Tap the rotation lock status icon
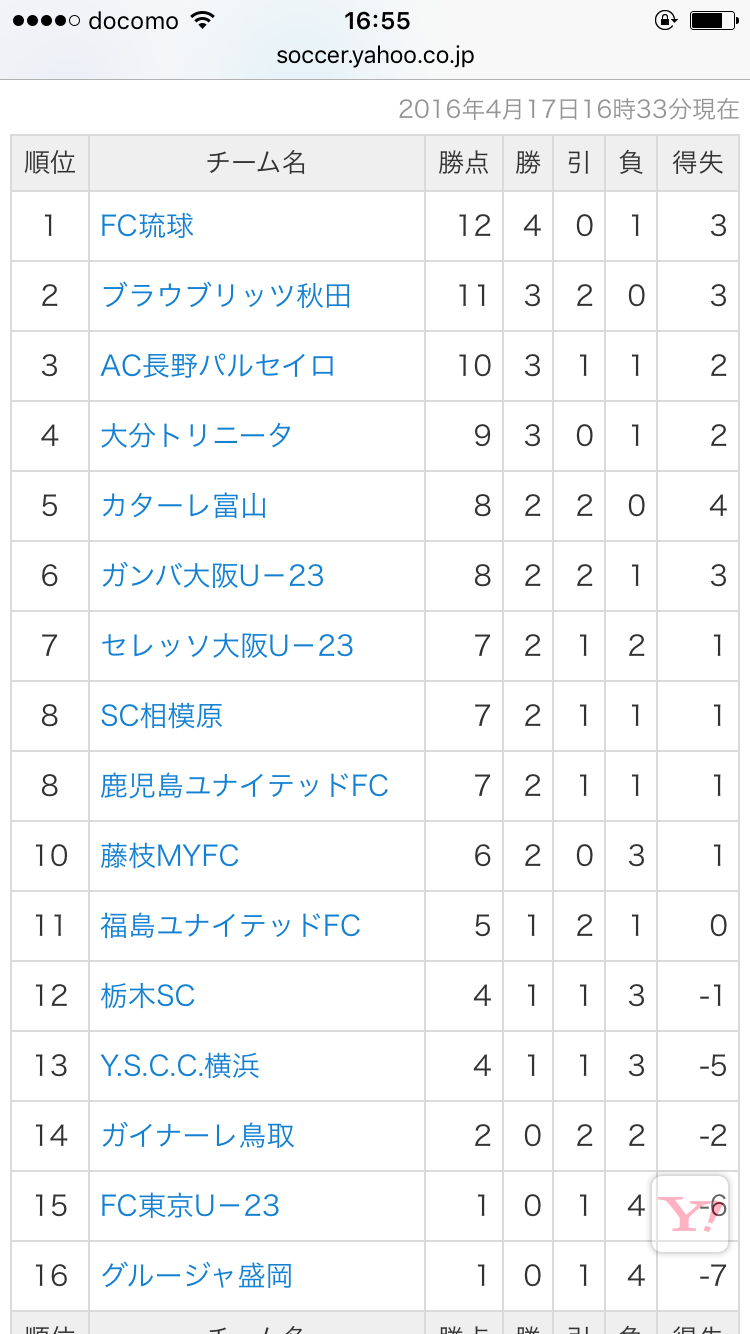750x1334 pixels. tap(665, 21)
